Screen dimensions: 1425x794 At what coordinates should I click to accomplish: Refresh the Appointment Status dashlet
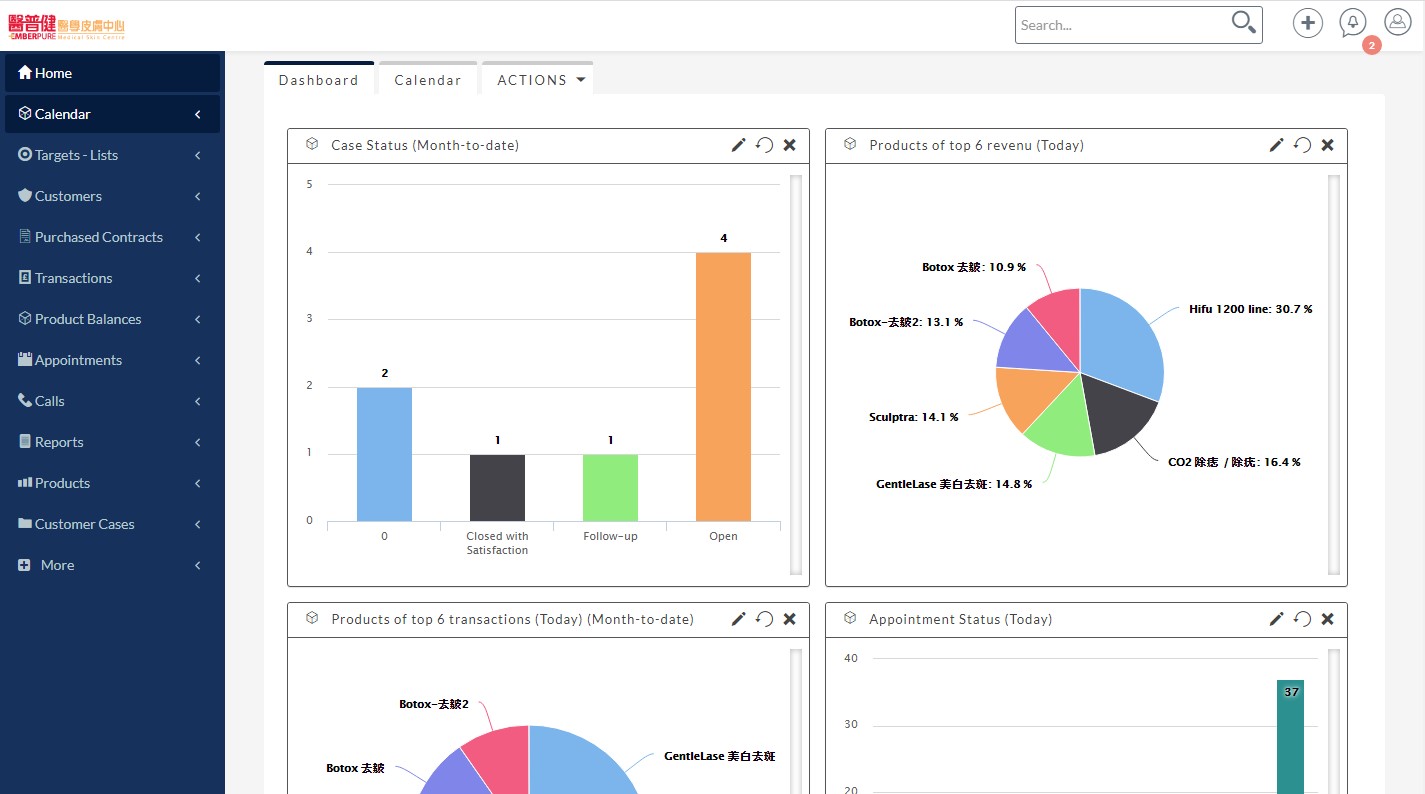point(1302,619)
